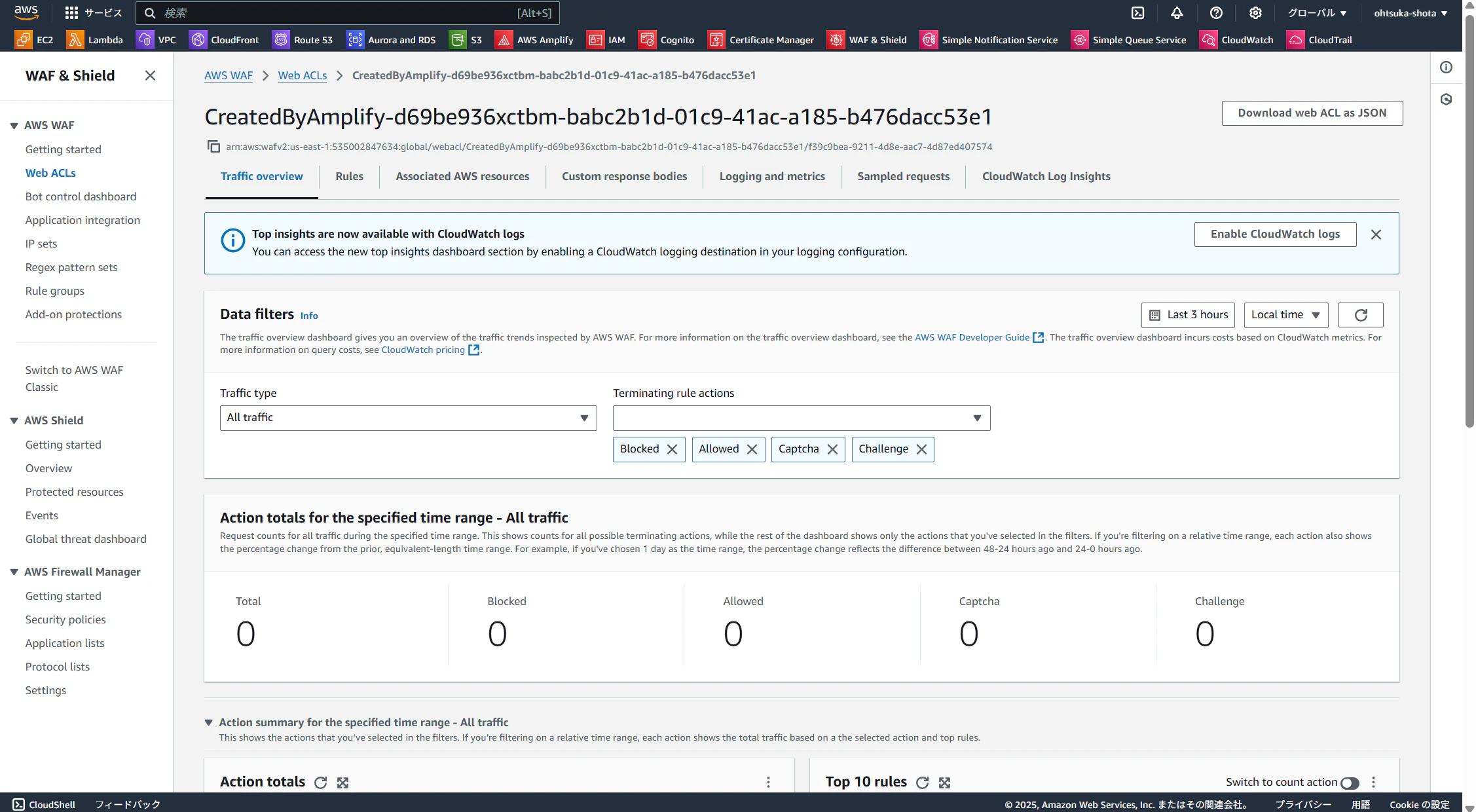Open the CloudWatch pricing link
The image size is (1476, 812).
click(x=430, y=350)
